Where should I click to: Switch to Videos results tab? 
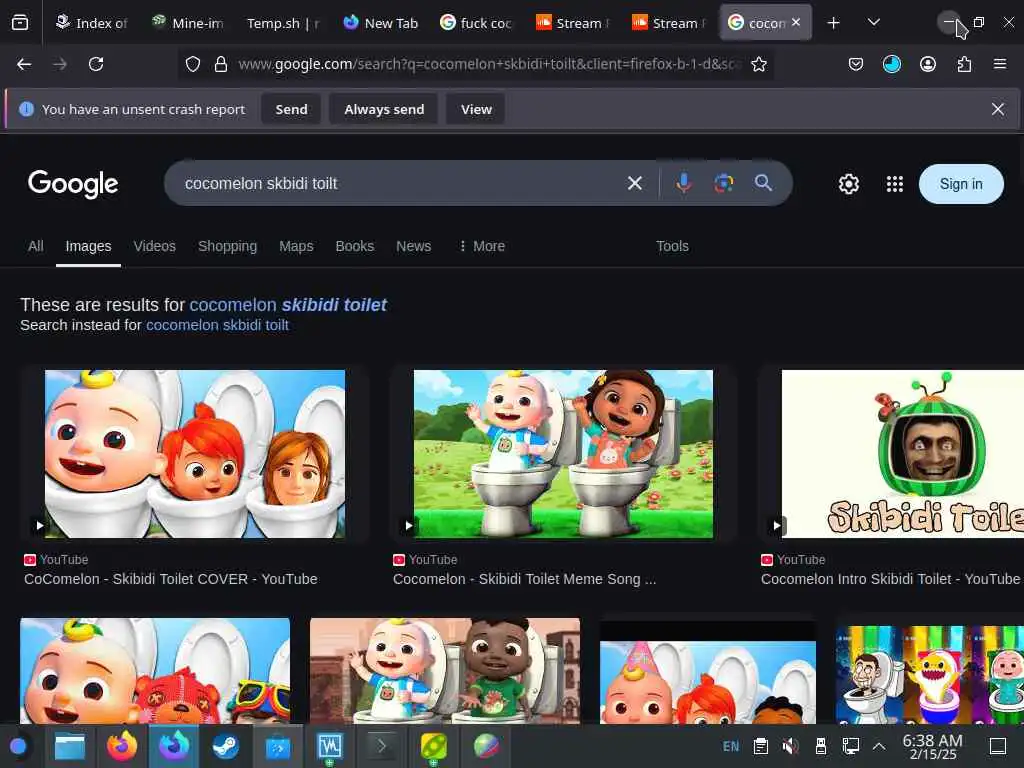(x=155, y=246)
